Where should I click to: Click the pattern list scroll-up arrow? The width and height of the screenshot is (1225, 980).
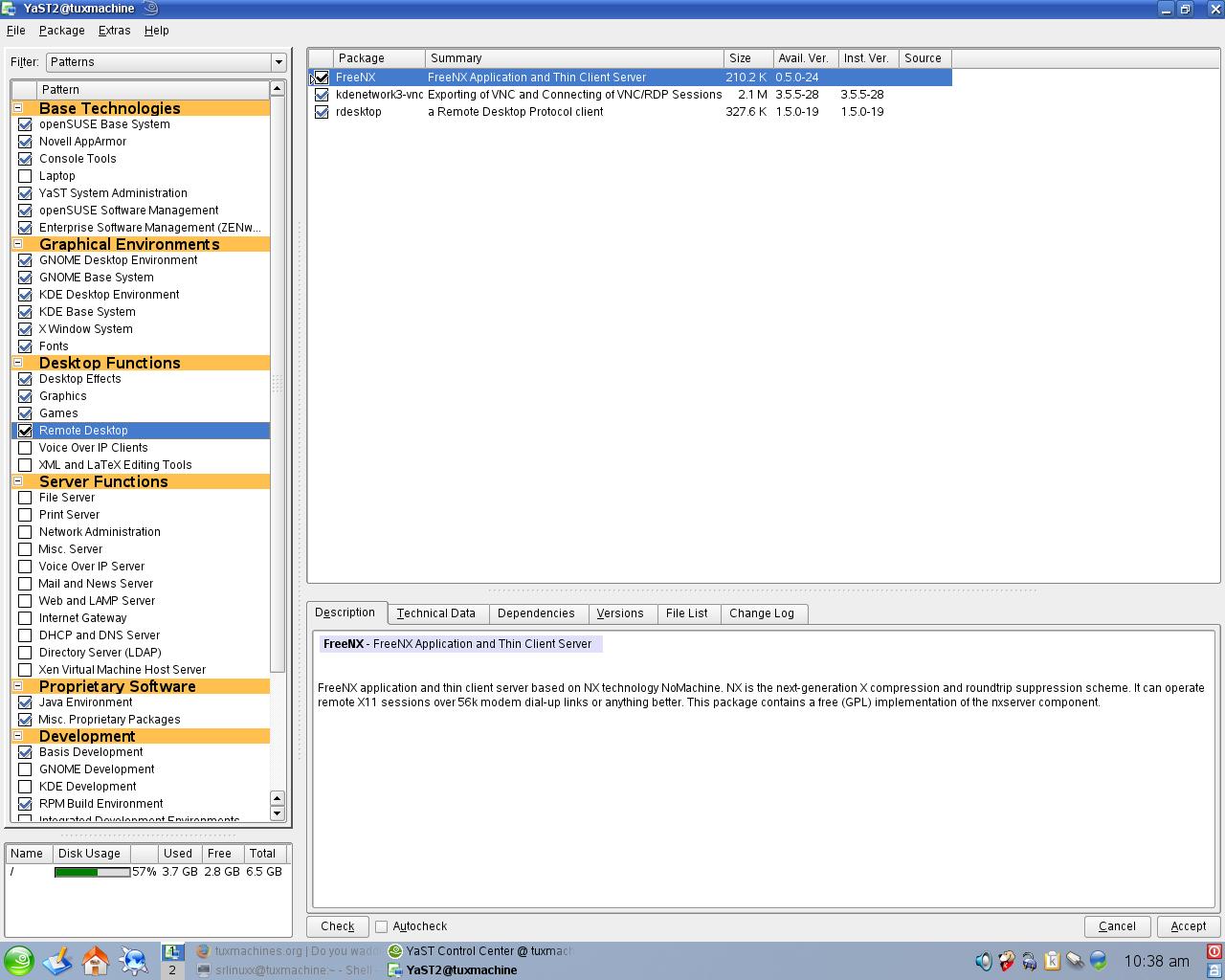tap(278, 89)
